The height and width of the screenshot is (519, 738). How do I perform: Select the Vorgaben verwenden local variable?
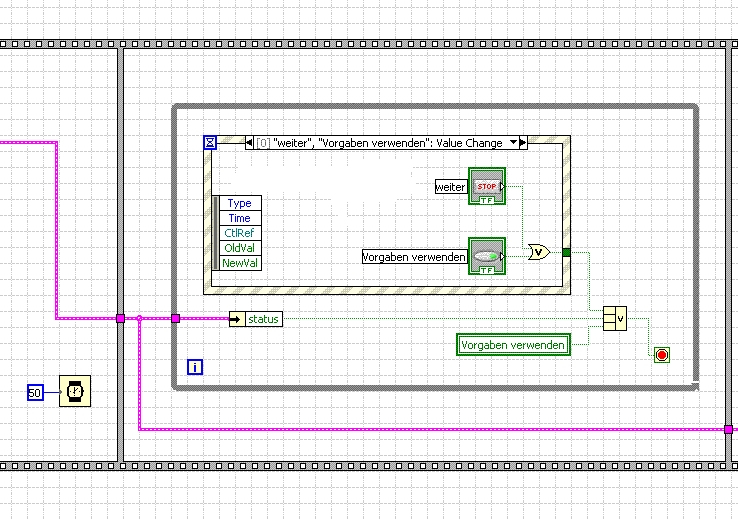[x=513, y=345]
